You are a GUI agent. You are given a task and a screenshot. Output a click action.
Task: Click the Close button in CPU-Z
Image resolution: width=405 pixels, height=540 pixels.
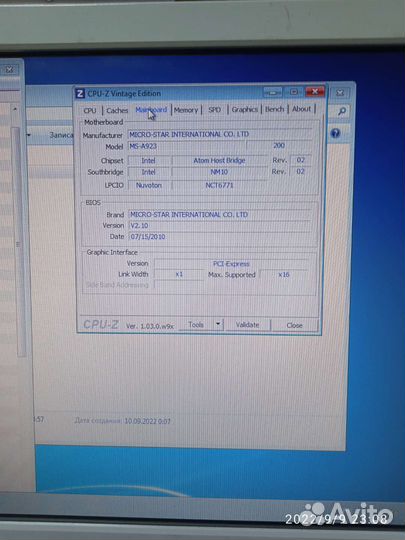(294, 325)
